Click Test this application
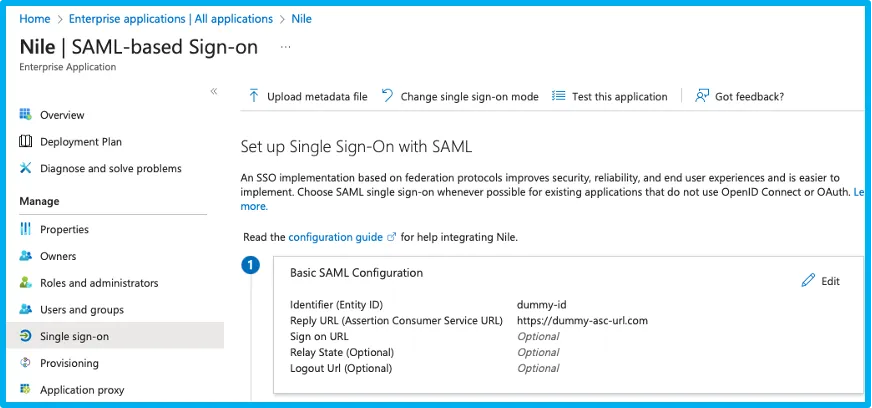The height and width of the screenshot is (408, 872). [x=610, y=96]
